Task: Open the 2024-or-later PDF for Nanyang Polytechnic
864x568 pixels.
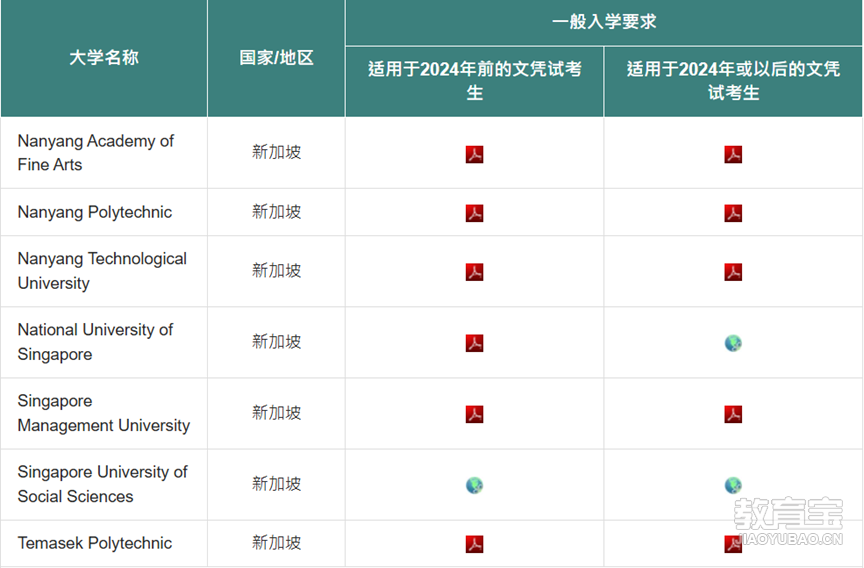Action: (733, 213)
